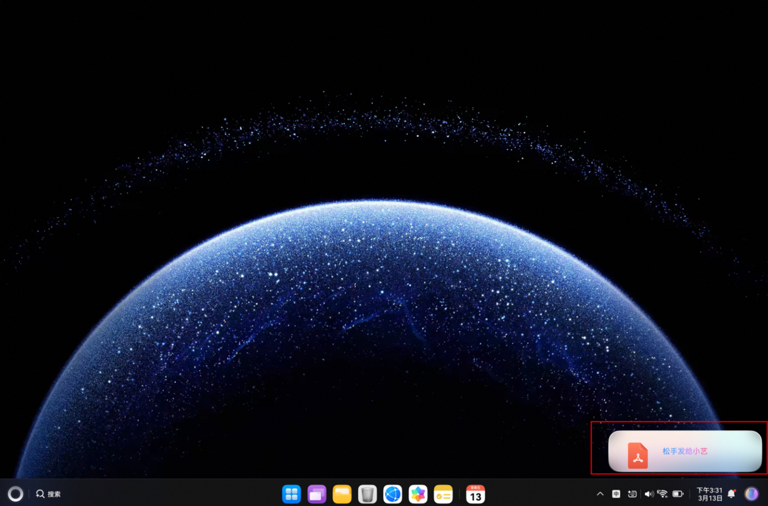Click the battery status icon
The height and width of the screenshot is (506, 768).
click(678, 494)
